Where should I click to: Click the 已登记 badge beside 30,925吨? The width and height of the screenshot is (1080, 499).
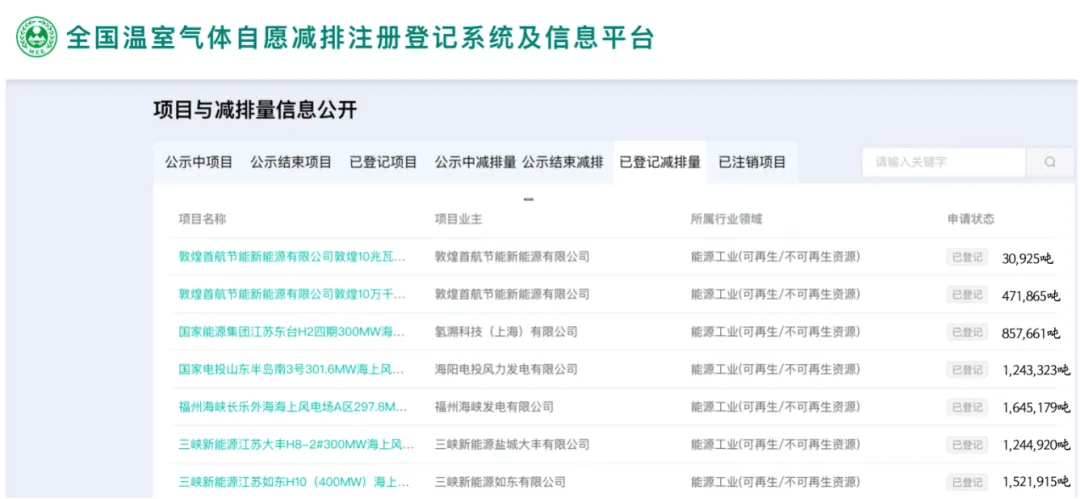point(967,258)
